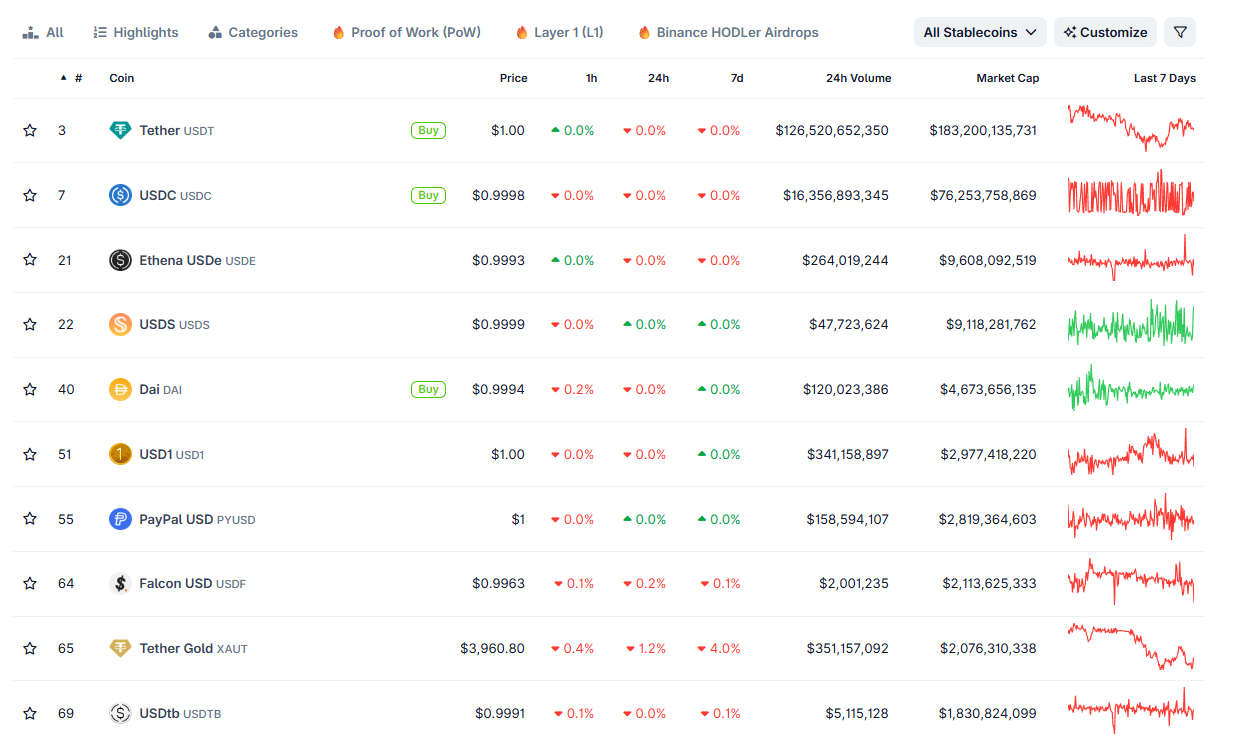Click the Ethena USDe coin logo
Viewport: 1244px width, 744px height.
[x=120, y=259]
